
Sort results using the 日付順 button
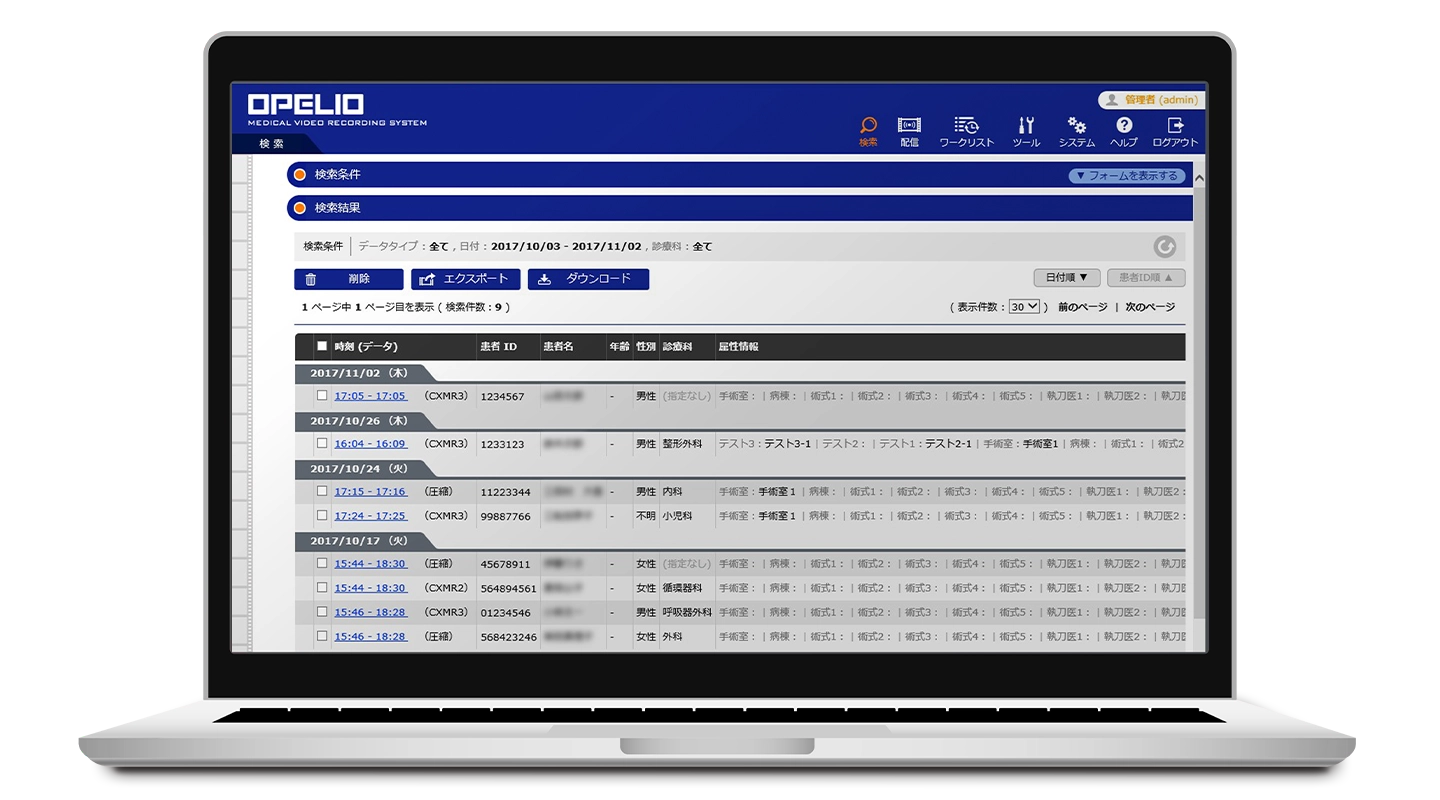(x=1066, y=278)
